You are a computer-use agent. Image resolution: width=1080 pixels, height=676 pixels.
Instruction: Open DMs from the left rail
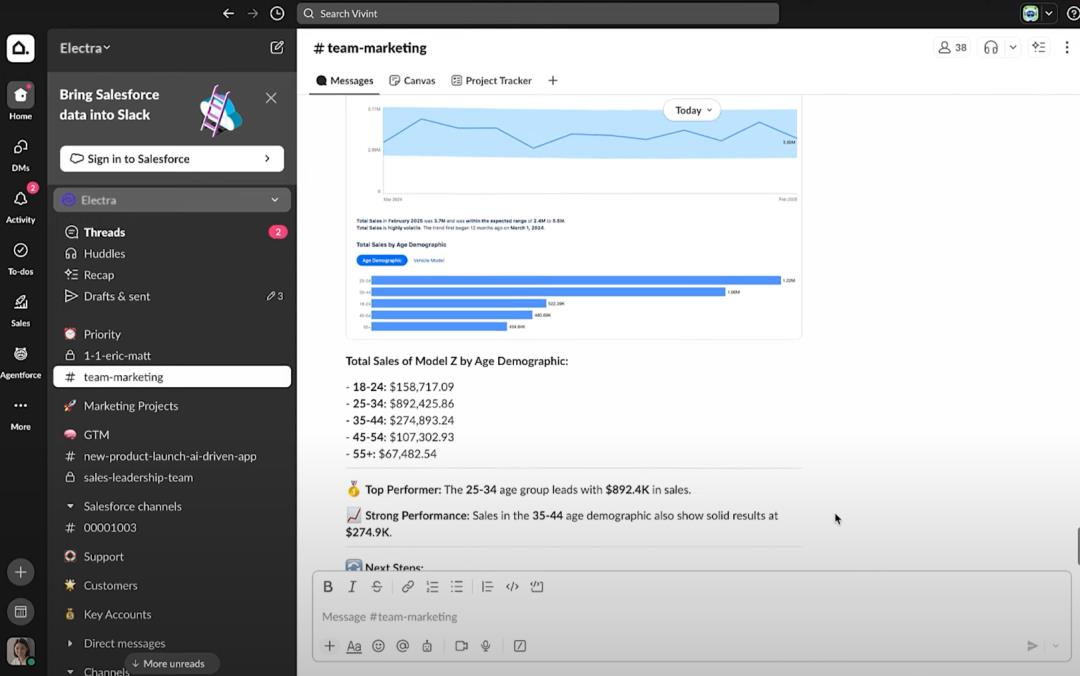(20, 148)
